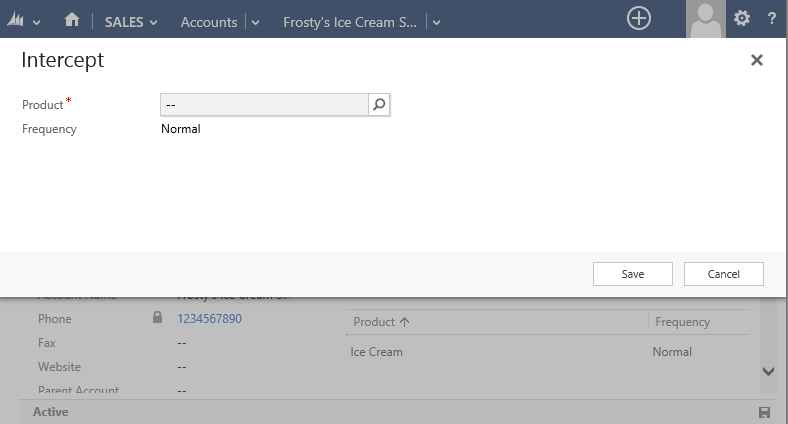Click the save disk icon in status bar

tap(765, 412)
